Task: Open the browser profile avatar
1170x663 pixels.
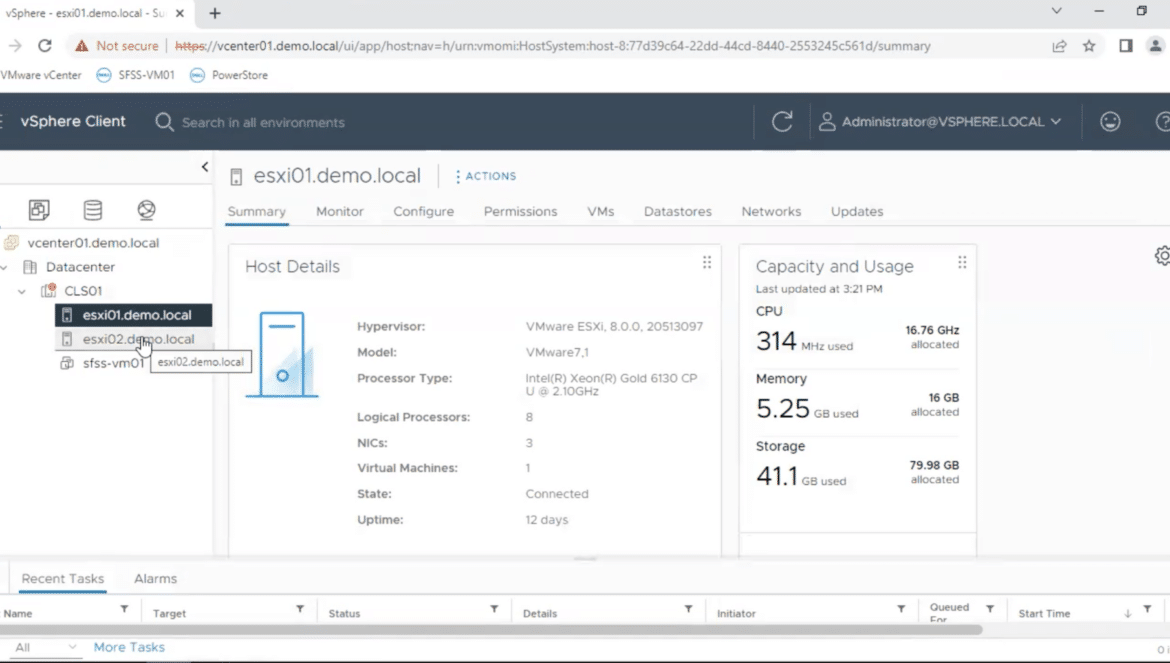Action: click(x=1156, y=45)
